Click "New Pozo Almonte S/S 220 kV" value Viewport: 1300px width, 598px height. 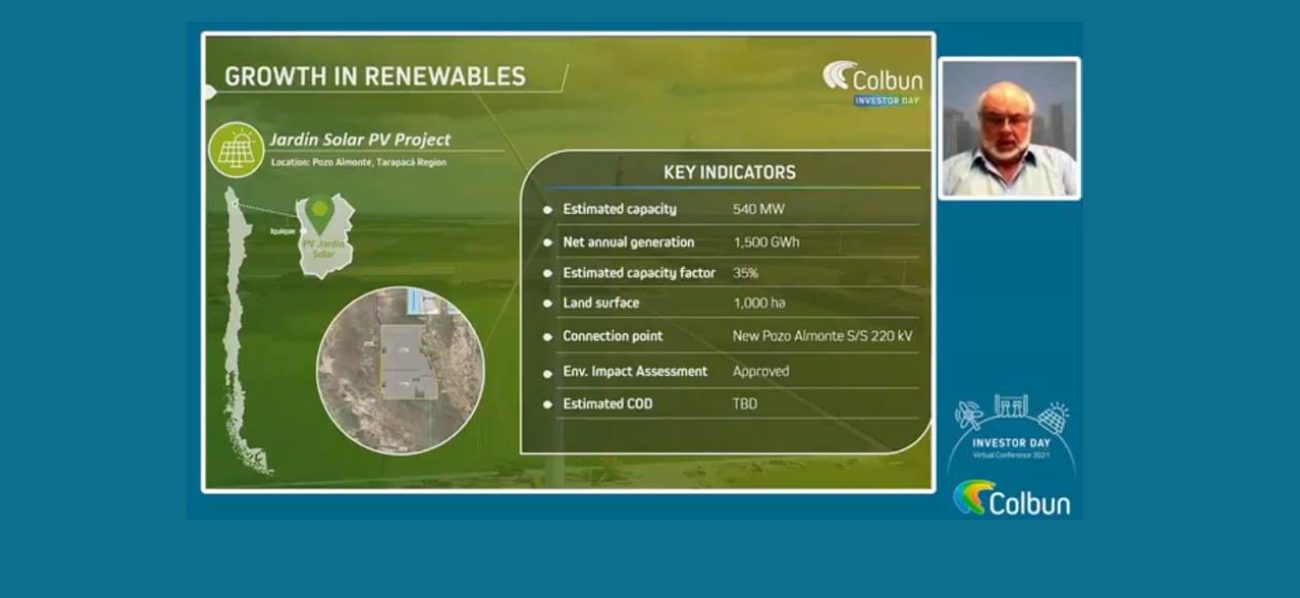(x=823, y=336)
